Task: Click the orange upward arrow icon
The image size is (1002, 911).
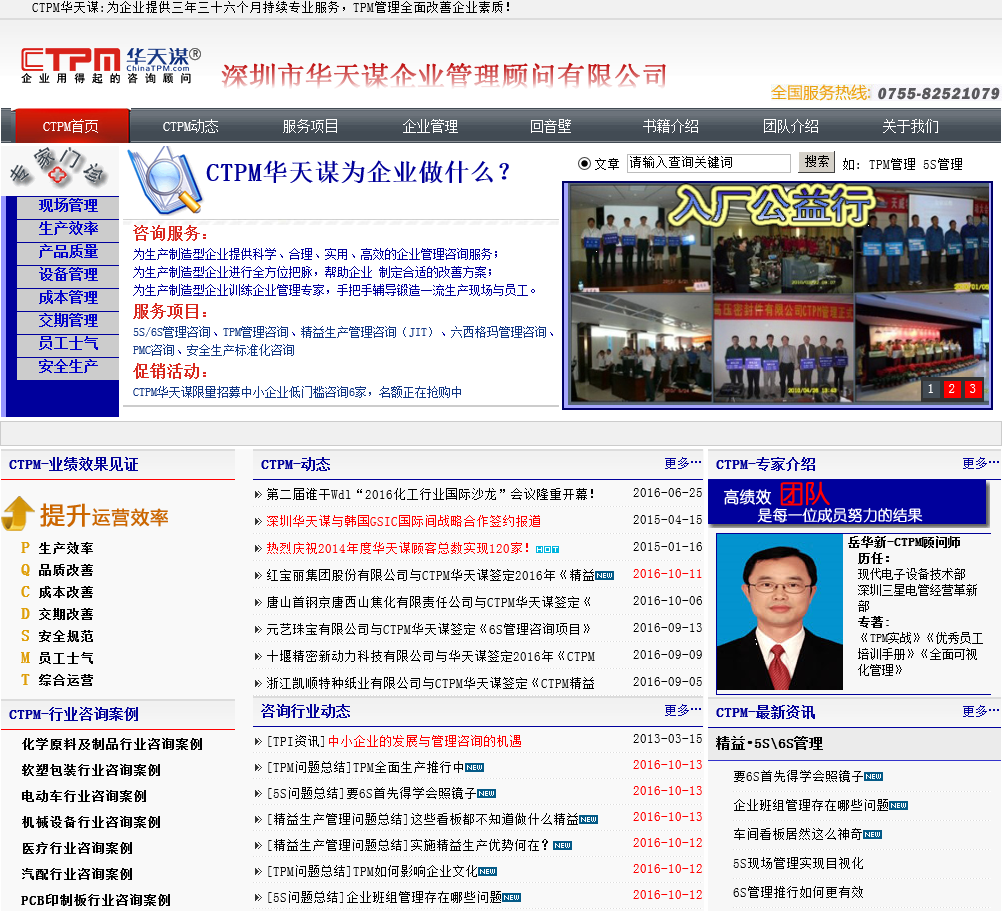Action: pyautogui.click(x=19, y=514)
